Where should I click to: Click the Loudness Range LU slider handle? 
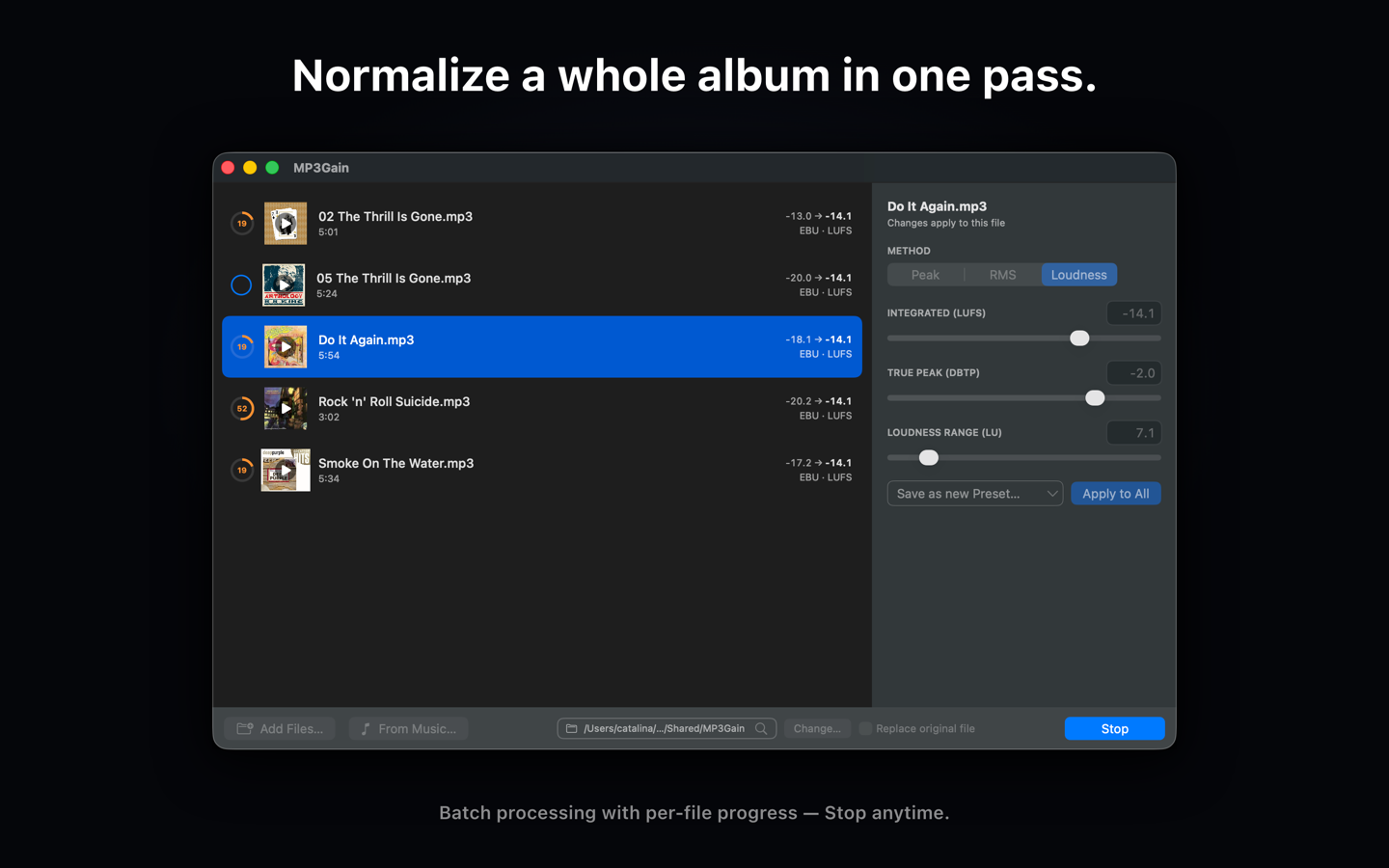point(929,458)
